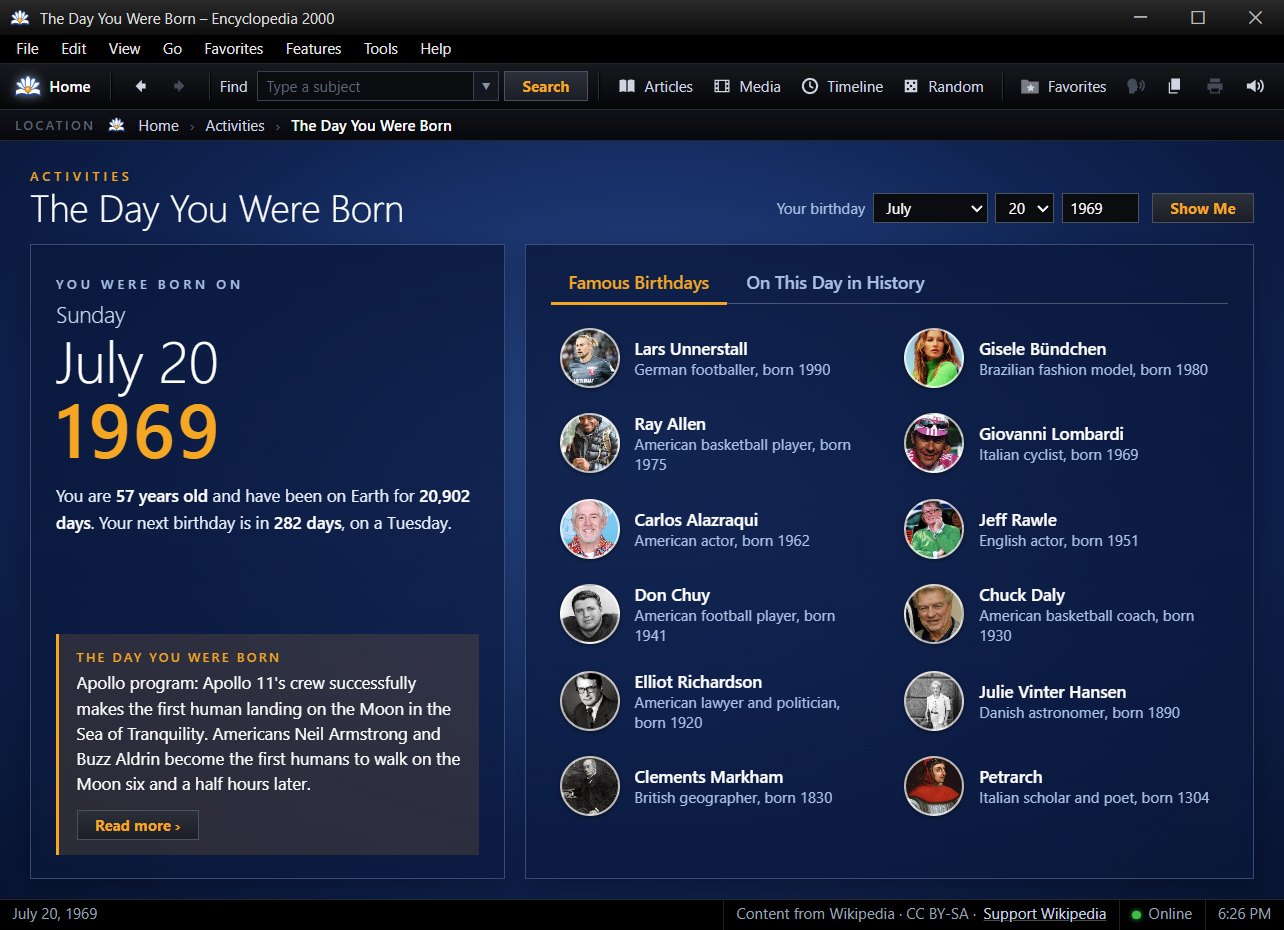The image size is (1284, 930).
Task: Expand the Find subject dropdown arrow
Action: (x=486, y=87)
